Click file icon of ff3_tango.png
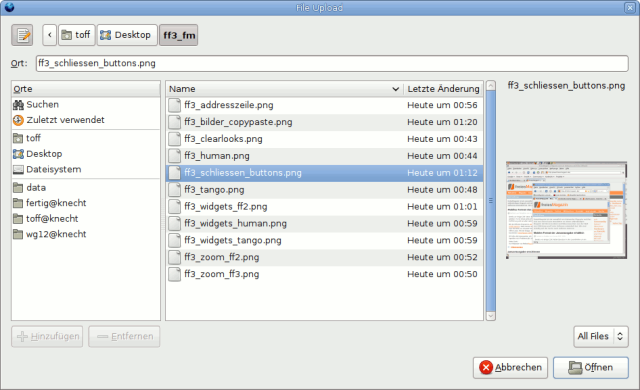 click(x=175, y=190)
